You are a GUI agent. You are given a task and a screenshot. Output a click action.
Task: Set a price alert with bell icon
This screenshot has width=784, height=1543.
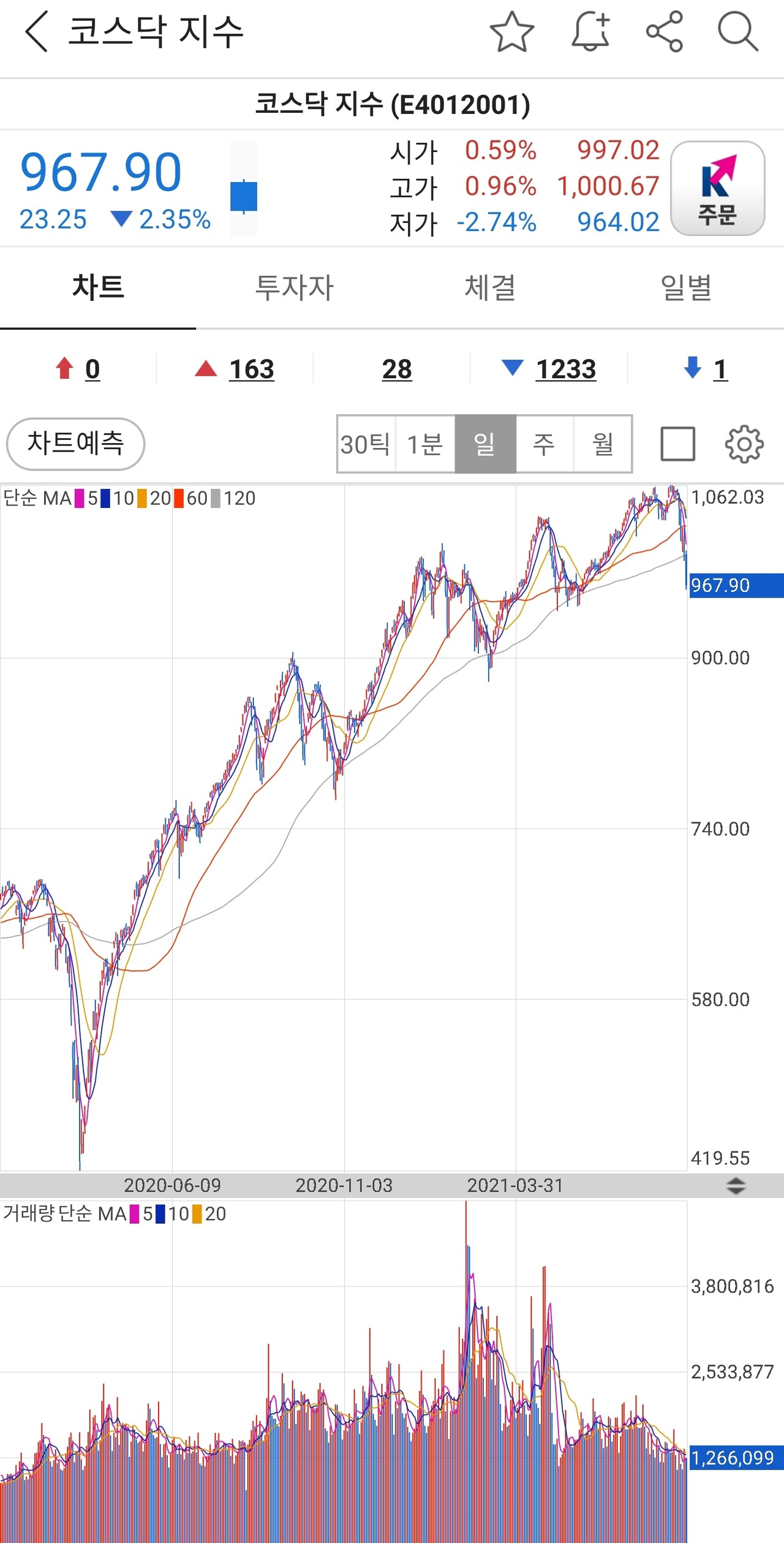coord(591,31)
